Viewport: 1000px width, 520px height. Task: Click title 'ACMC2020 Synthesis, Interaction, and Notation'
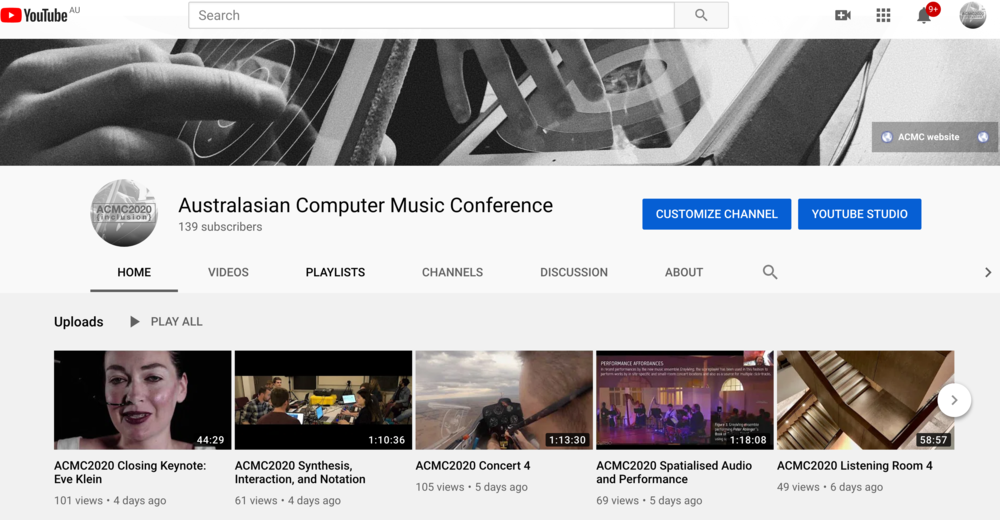point(300,472)
